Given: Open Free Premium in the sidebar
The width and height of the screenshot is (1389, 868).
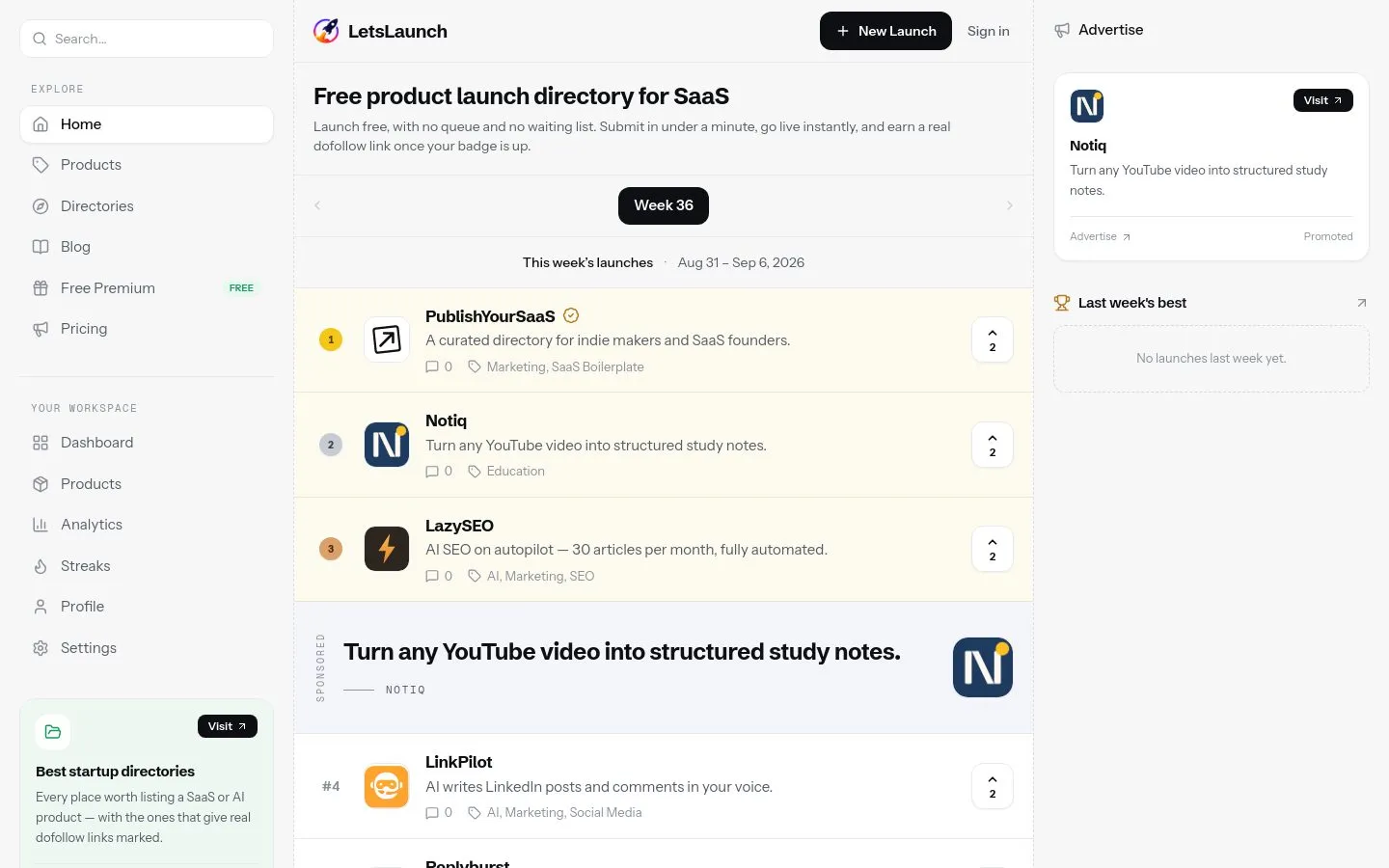Looking at the screenshot, I should click(x=147, y=288).
